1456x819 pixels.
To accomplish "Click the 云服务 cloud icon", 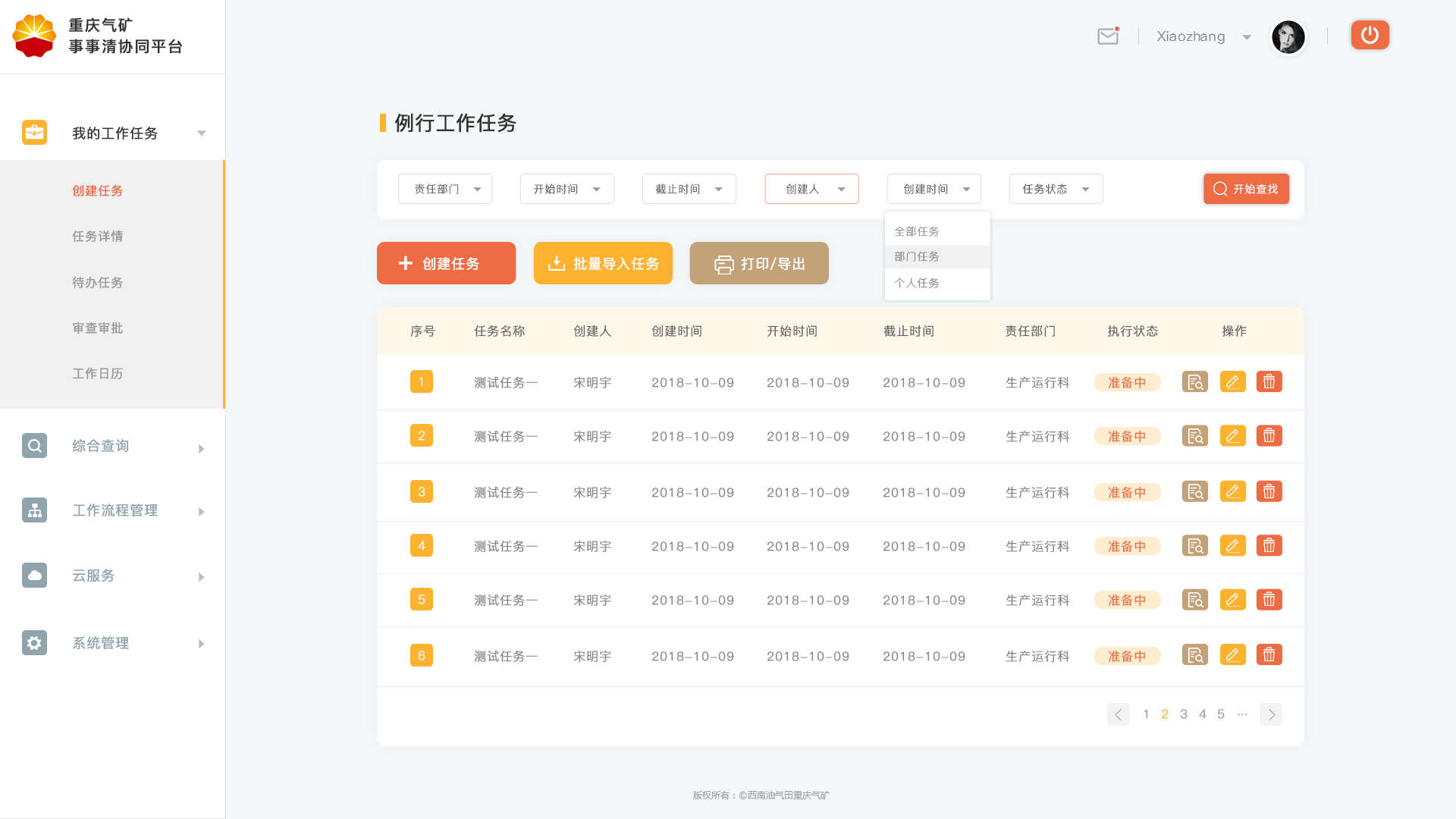I will [34, 575].
